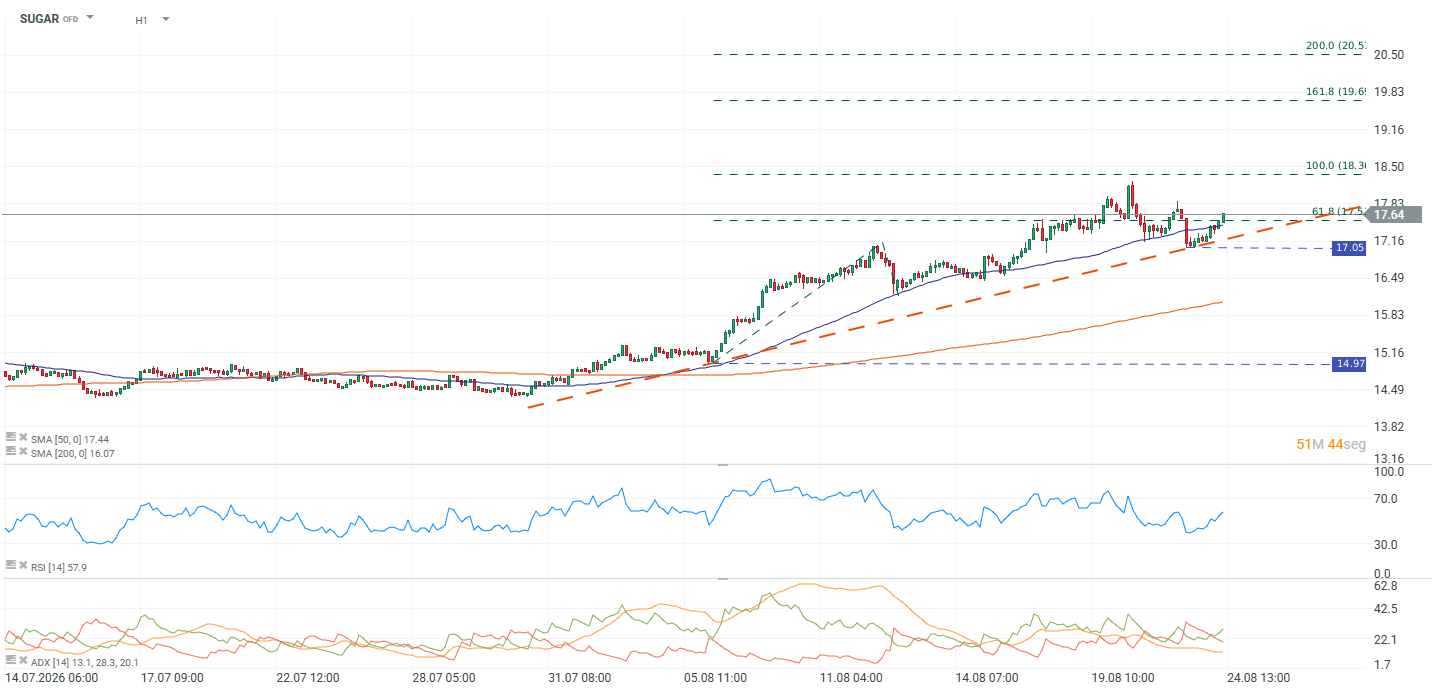The image size is (1434, 694).
Task: Click the 28.07 05:00 time axis label
Action: [x=444, y=678]
